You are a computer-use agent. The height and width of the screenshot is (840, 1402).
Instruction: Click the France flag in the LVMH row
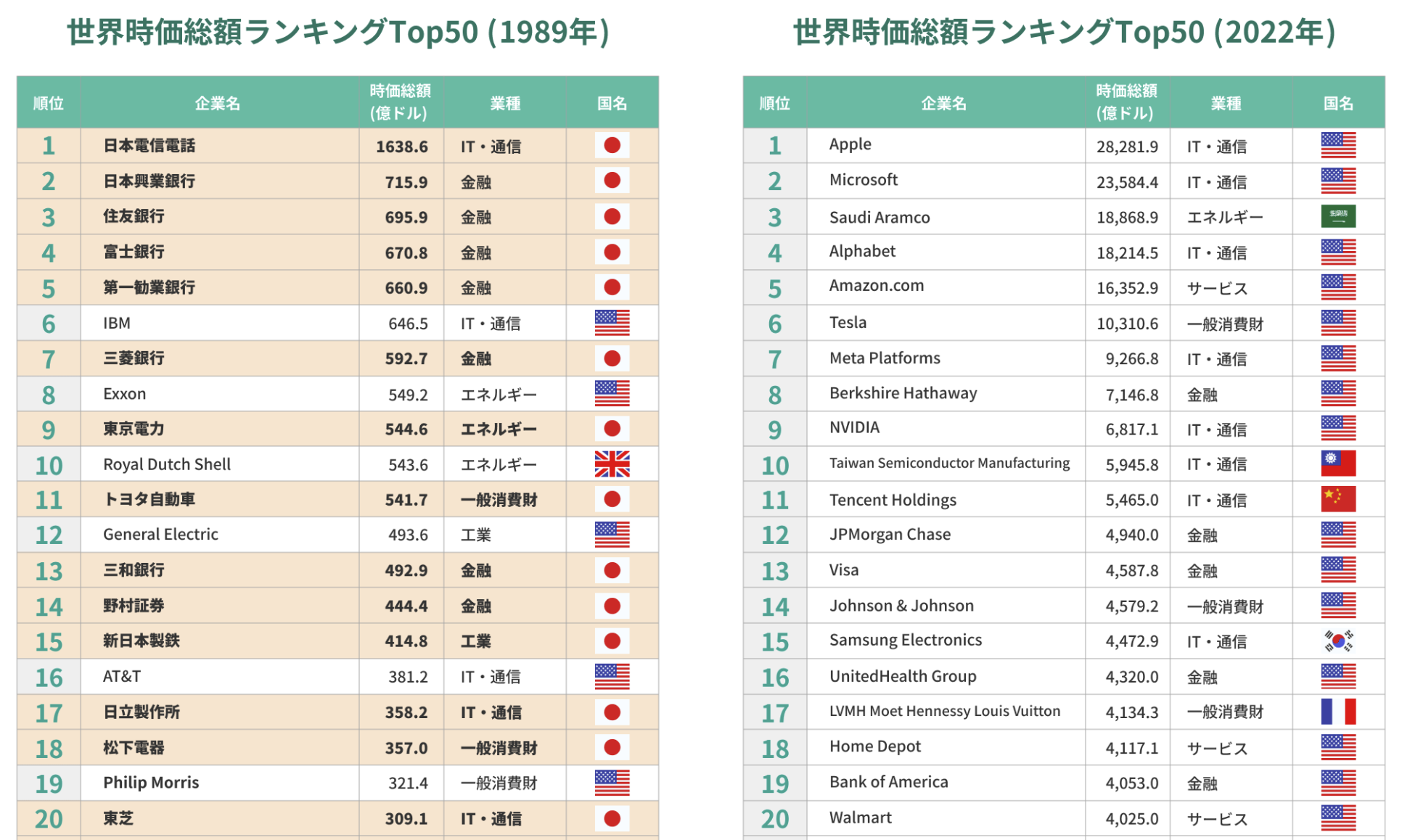pos(1338,712)
